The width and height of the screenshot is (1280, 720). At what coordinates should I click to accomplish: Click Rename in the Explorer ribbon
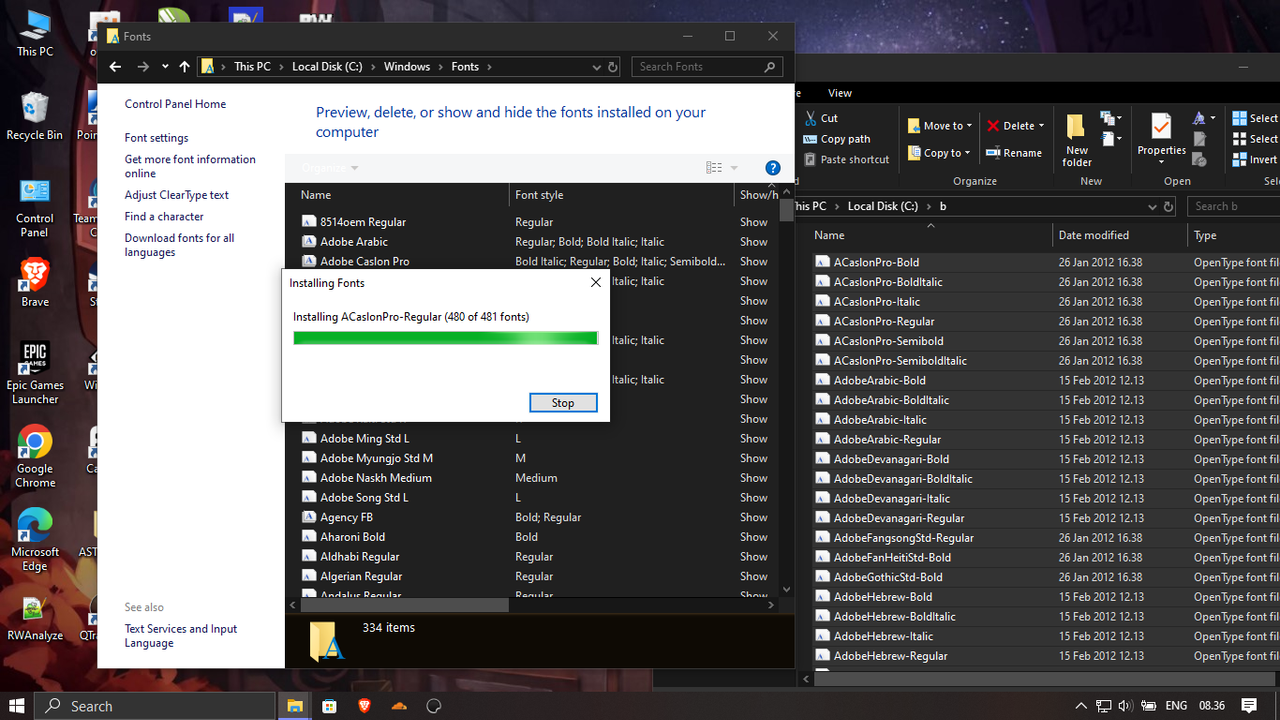coord(1014,153)
